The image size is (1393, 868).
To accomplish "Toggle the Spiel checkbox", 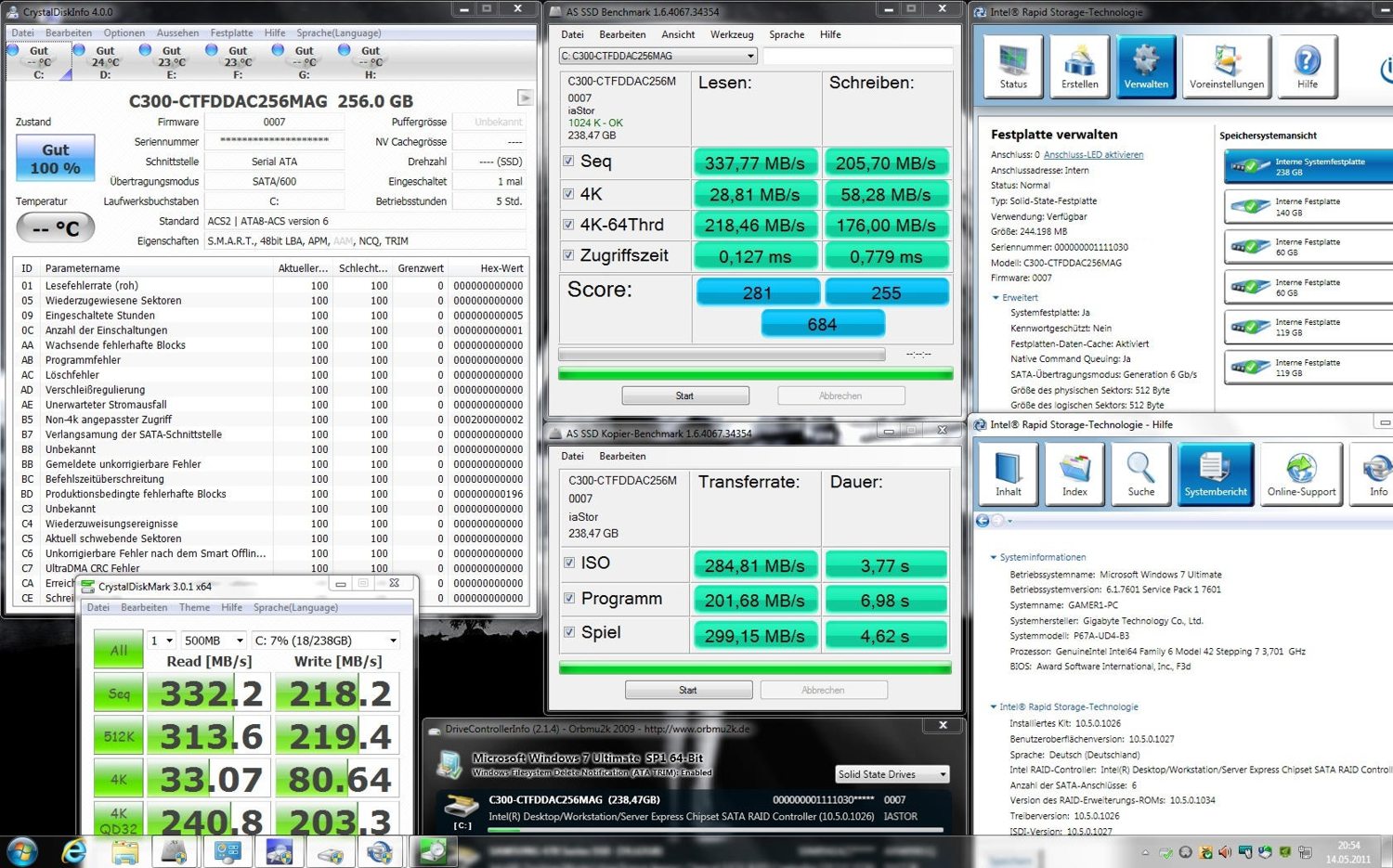I will 569,632.
